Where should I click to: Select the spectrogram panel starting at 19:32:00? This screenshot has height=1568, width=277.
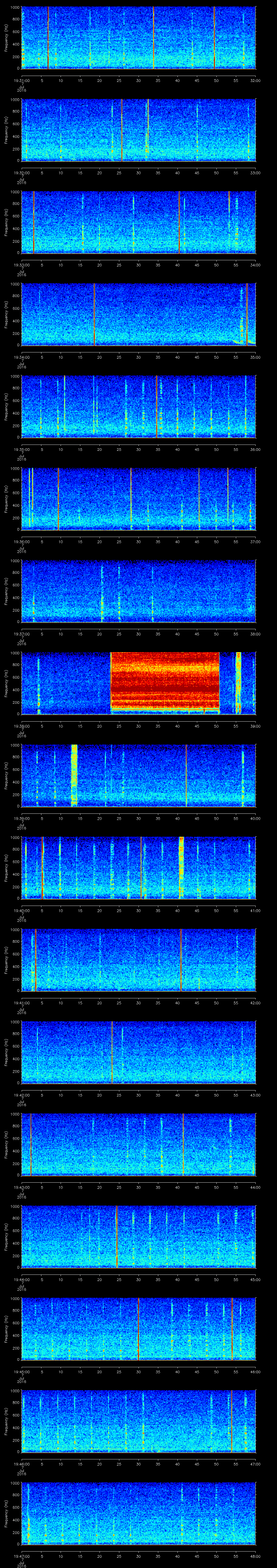click(x=138, y=130)
